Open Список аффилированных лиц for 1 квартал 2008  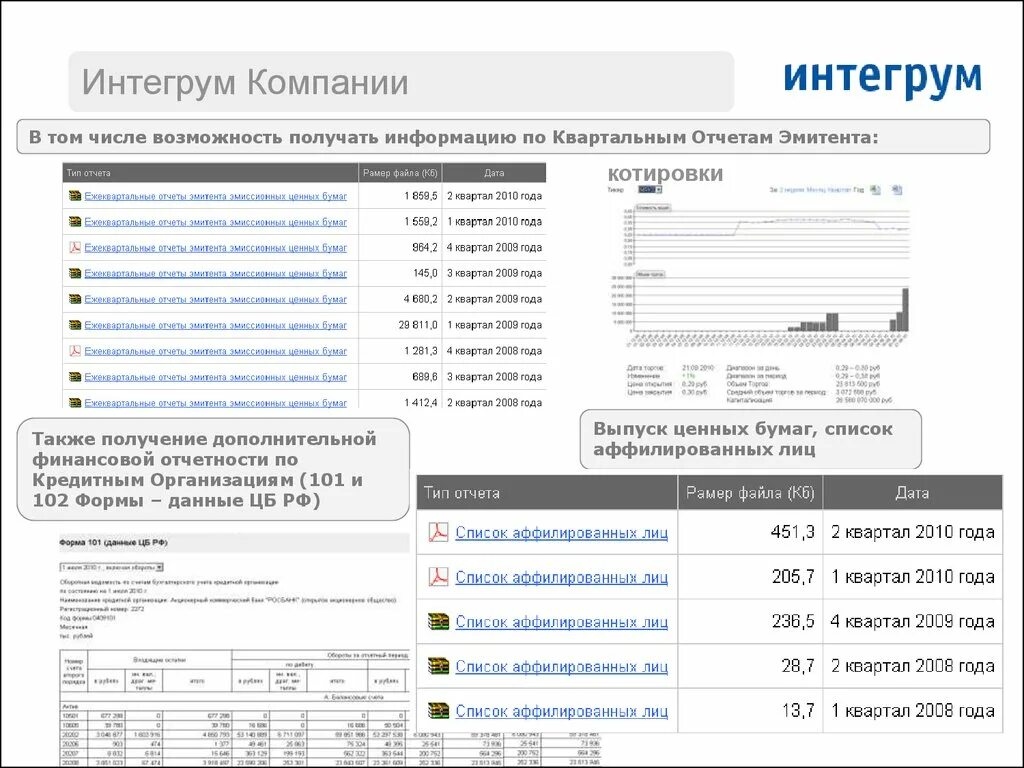[562, 711]
